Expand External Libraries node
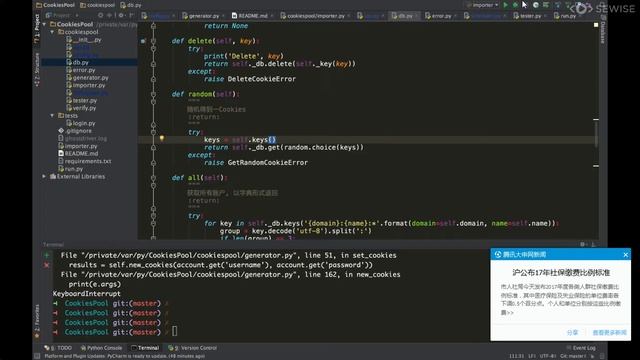Image resolution: width=640 pixels, height=360 pixels. tap(44, 176)
